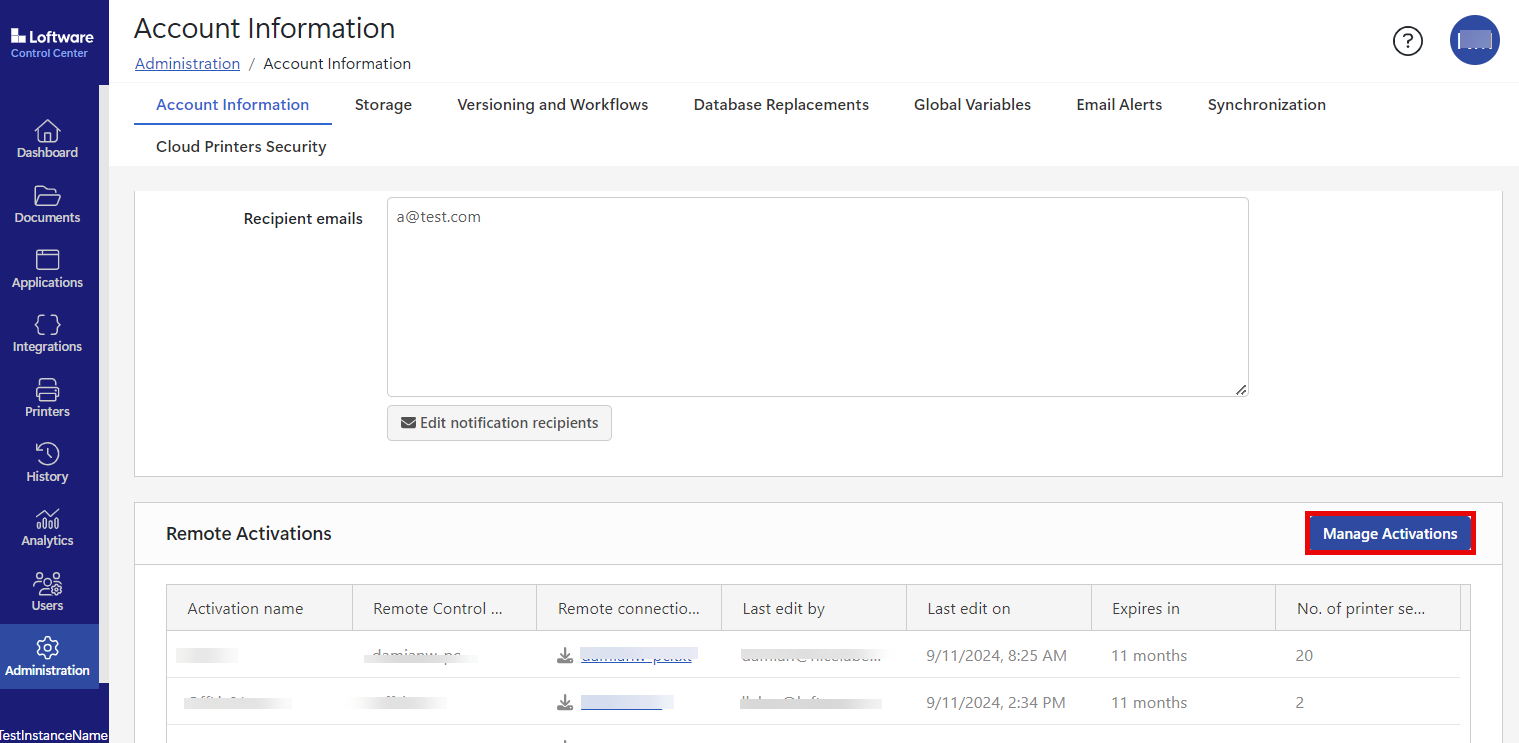Click the Expires in column header
The height and width of the screenshot is (743, 1519).
[1145, 608]
